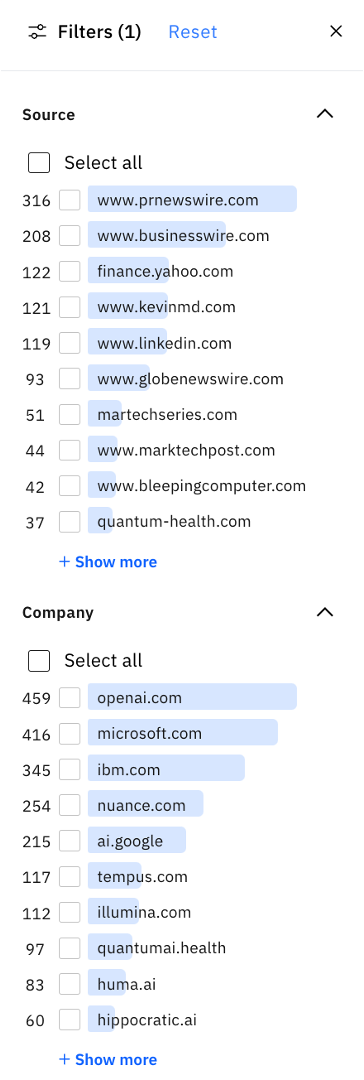Select the nuance.com company checkbox
Image resolution: width=364 pixels, height=1080 pixels.
point(70,806)
